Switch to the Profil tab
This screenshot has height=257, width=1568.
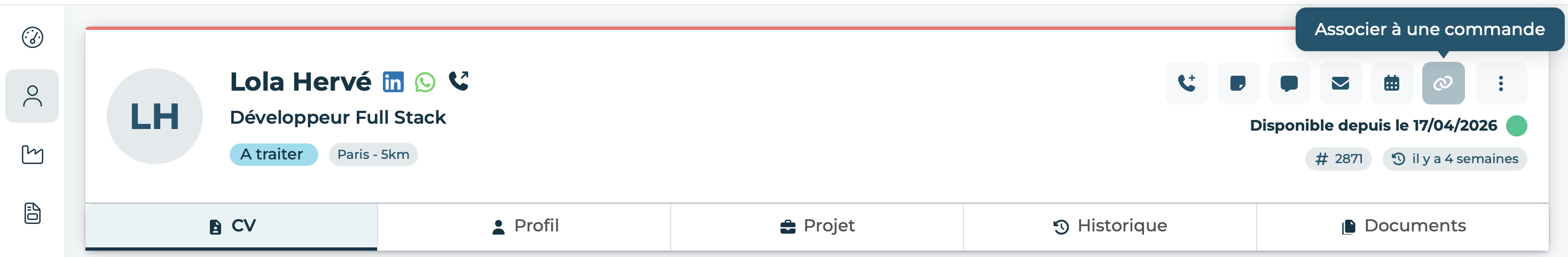[x=524, y=227]
